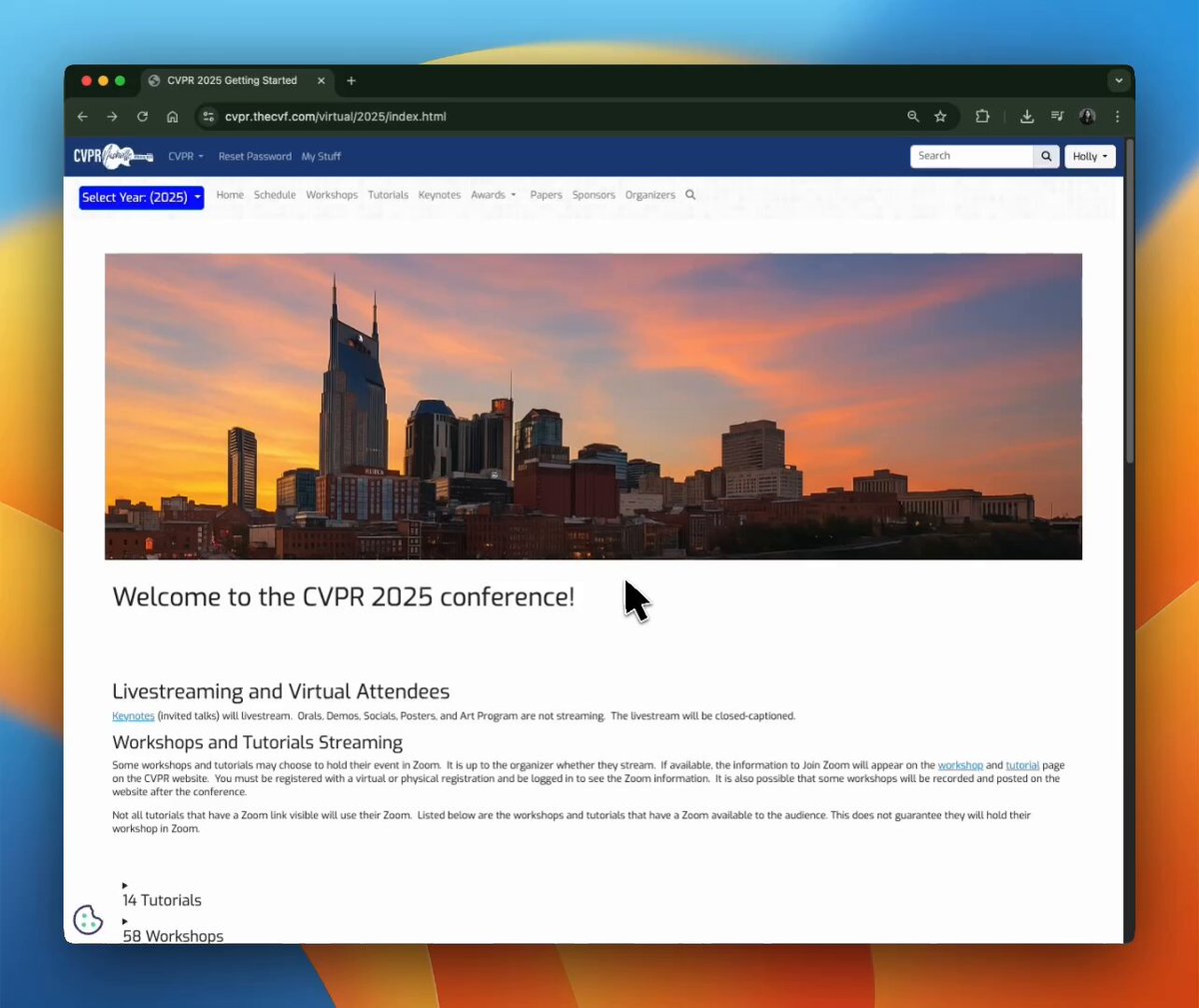Focus the Search input field

[x=971, y=156]
